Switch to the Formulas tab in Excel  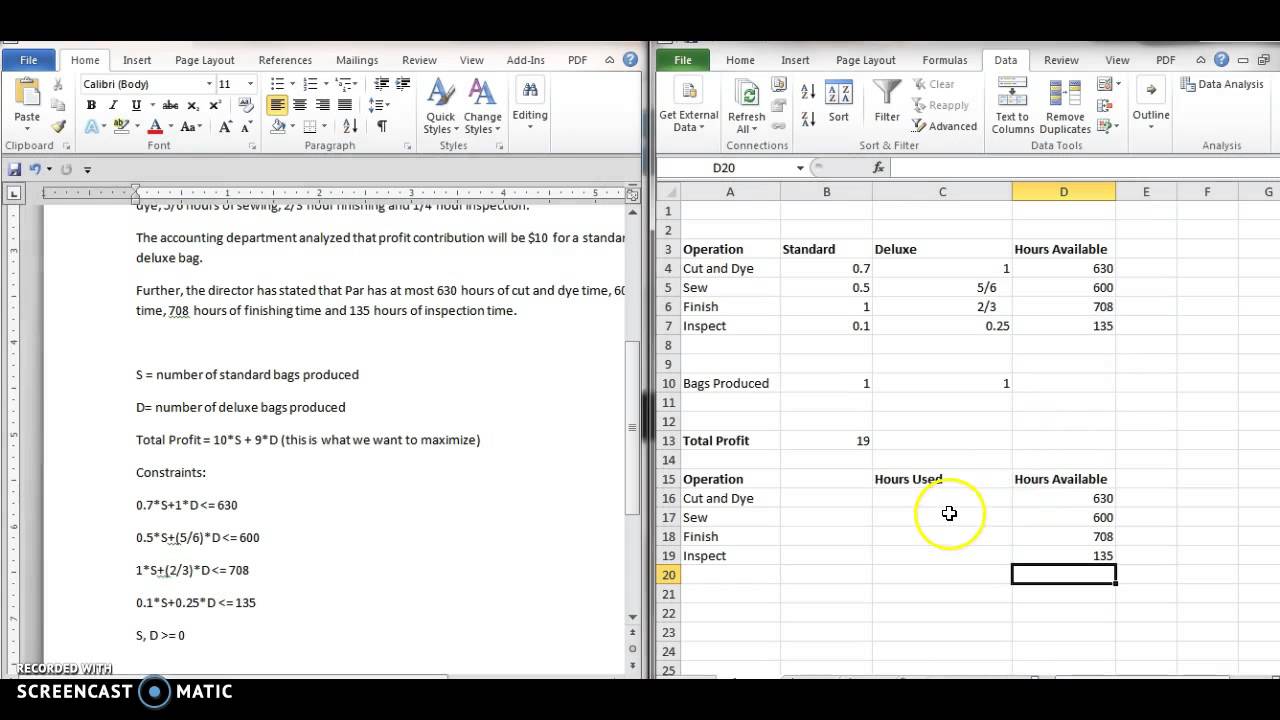[944, 60]
